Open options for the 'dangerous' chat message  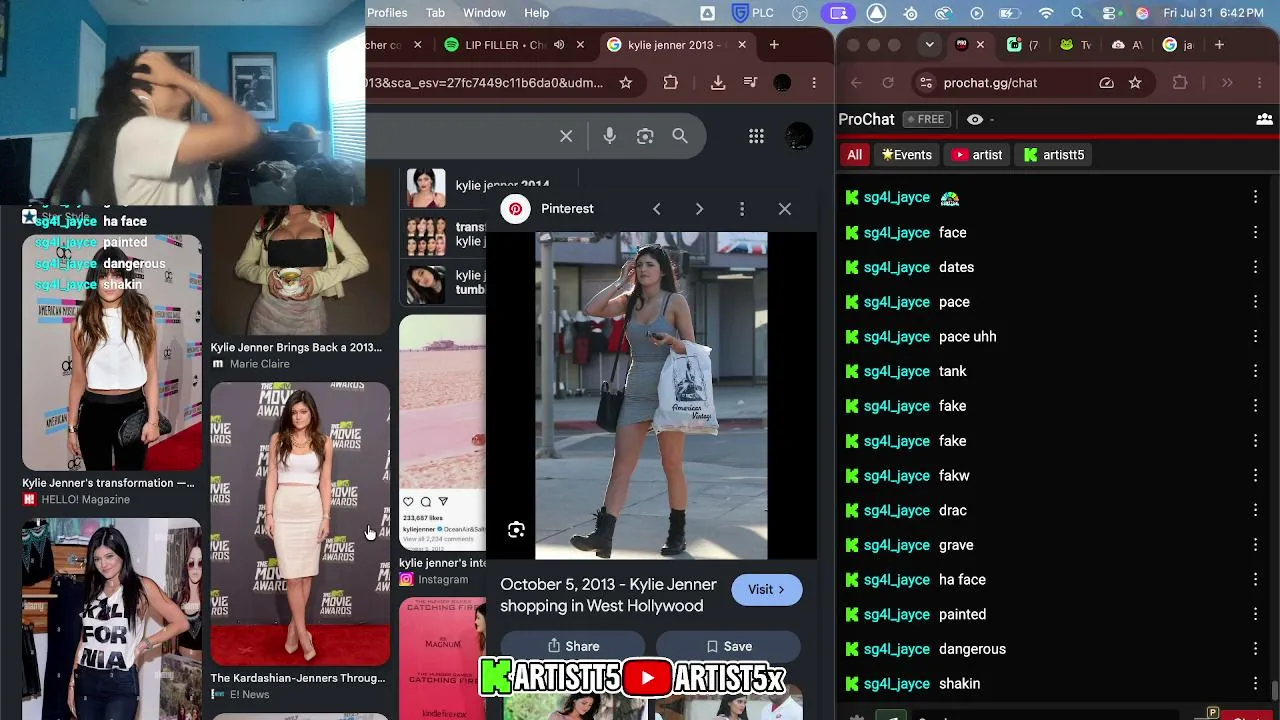[x=1255, y=649]
